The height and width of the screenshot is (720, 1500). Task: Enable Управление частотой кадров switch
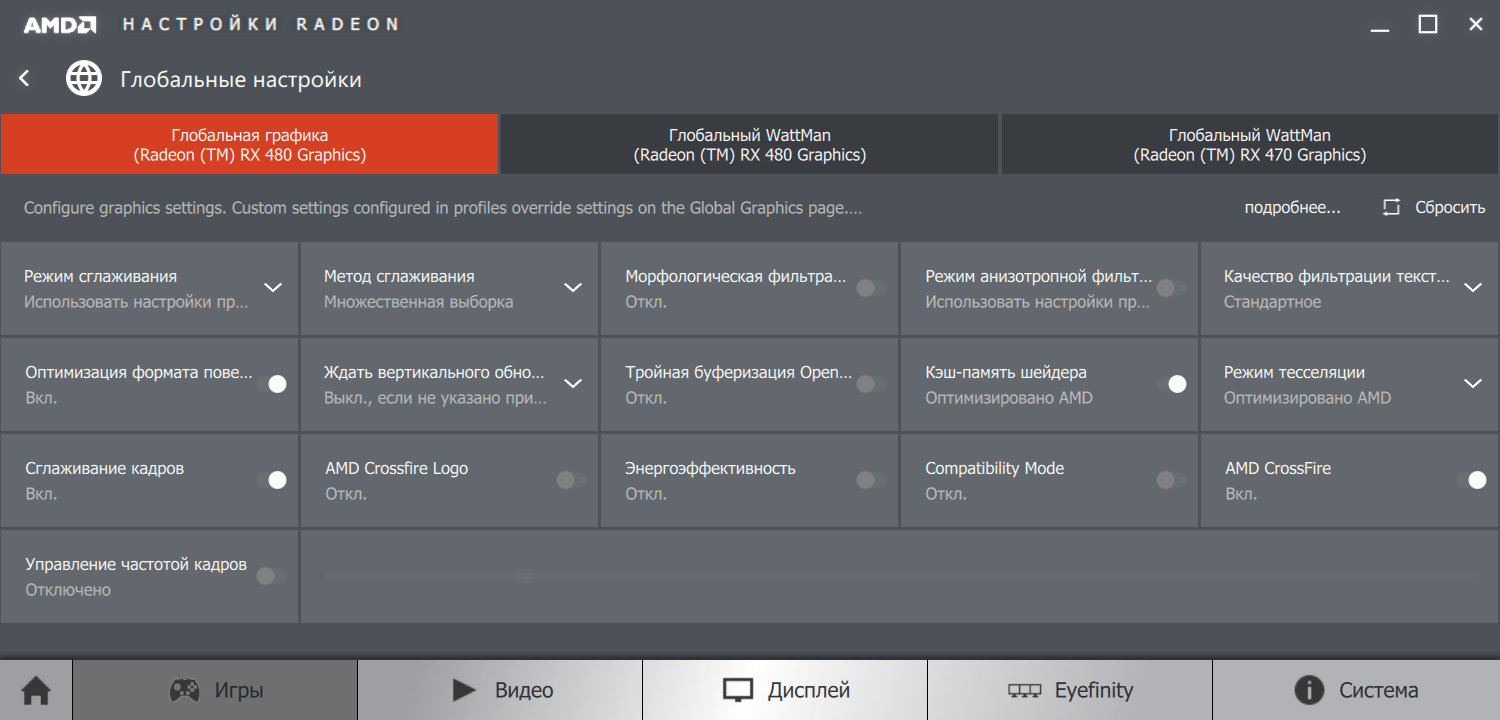pos(271,576)
